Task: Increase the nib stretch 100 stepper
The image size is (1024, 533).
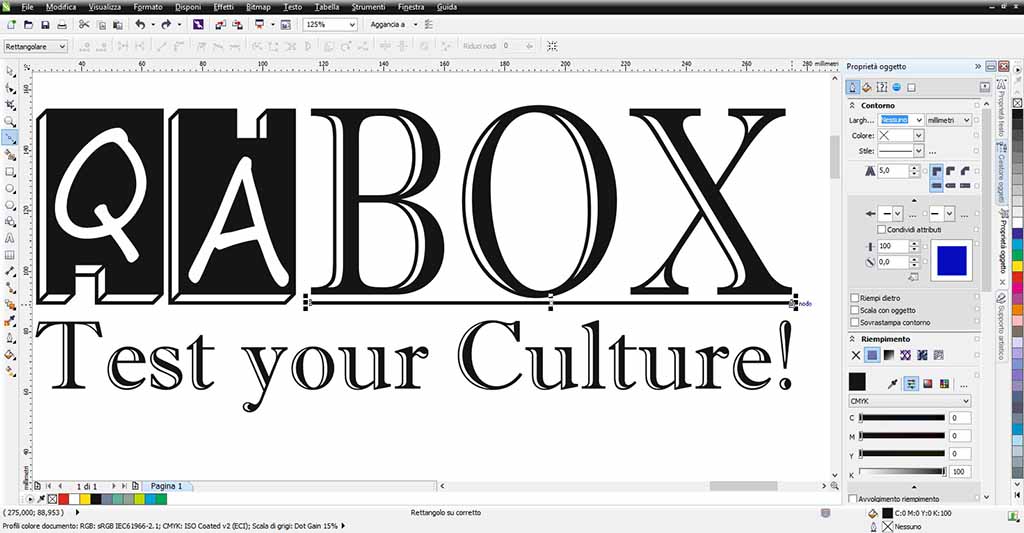Action: click(914, 243)
